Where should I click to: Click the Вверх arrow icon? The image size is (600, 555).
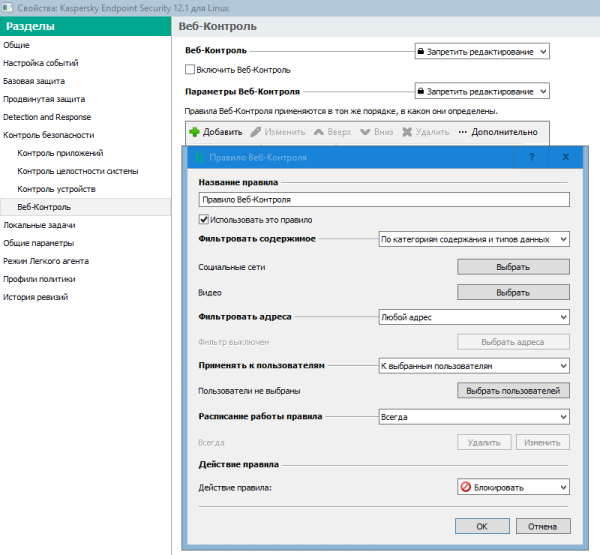[318, 132]
